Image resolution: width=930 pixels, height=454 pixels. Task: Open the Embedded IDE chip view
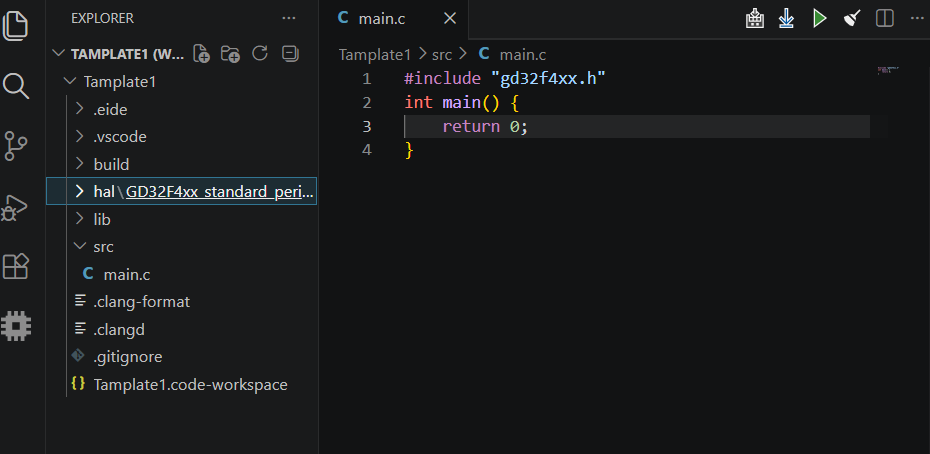(16, 326)
